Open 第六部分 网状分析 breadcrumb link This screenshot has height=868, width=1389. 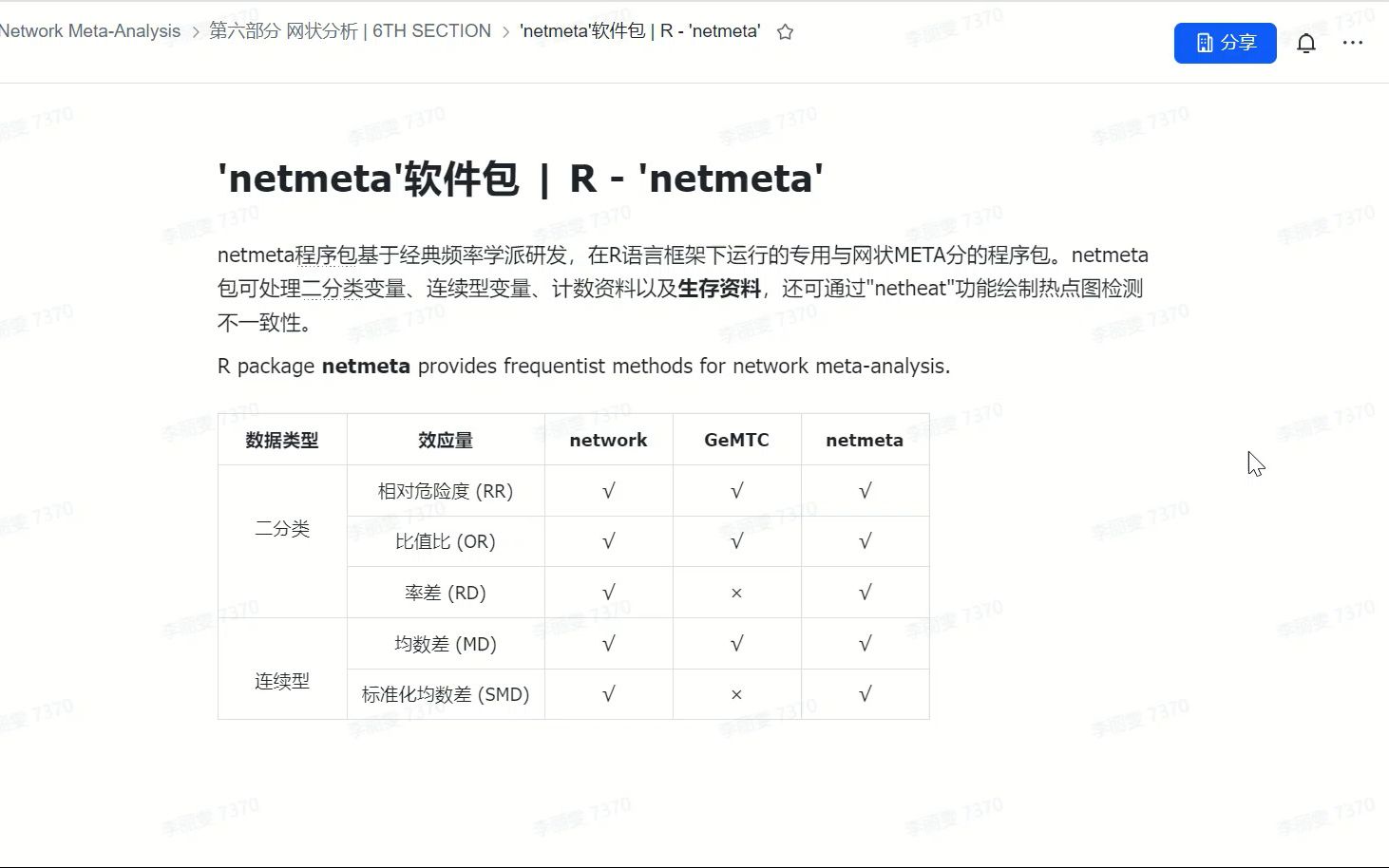(350, 31)
